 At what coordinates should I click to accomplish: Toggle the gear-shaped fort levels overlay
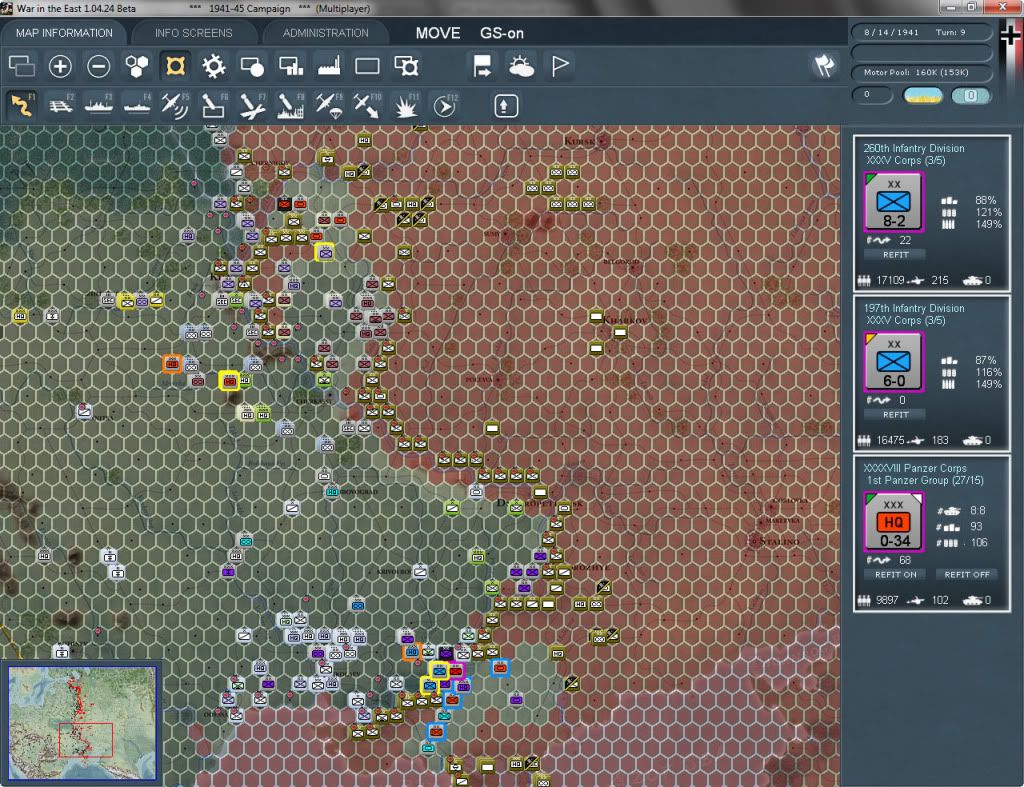click(x=214, y=66)
